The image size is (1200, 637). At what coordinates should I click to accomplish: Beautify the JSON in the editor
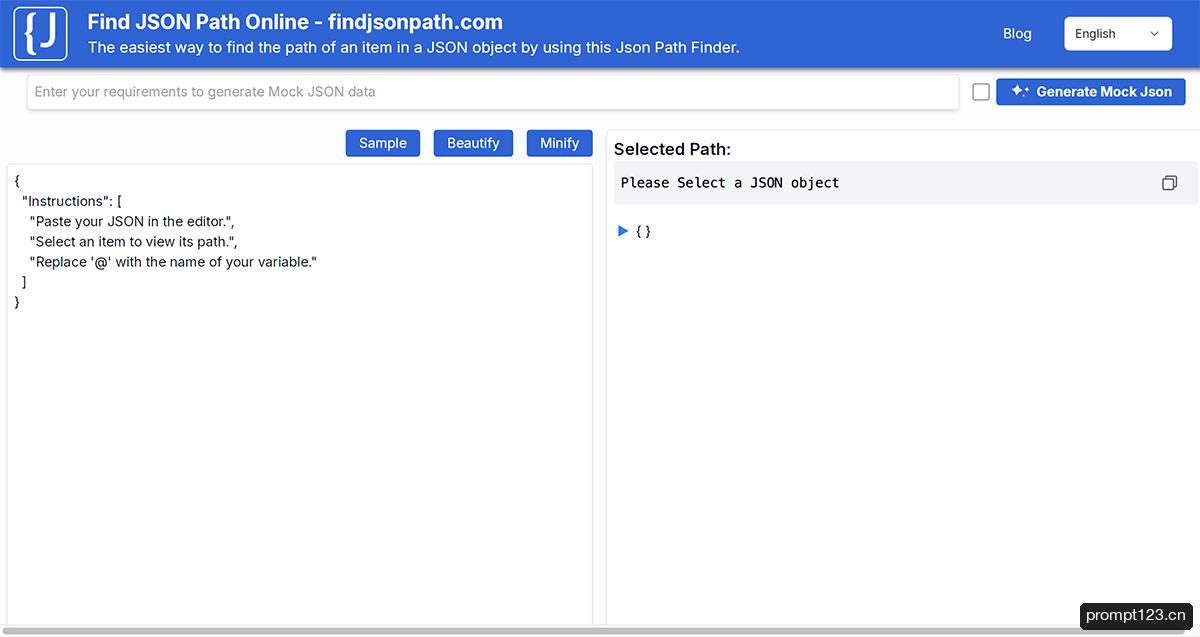(473, 143)
